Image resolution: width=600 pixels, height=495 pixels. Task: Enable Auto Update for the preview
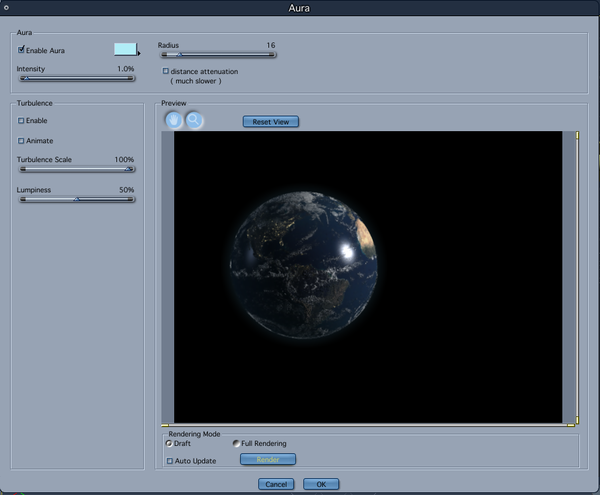point(169,460)
